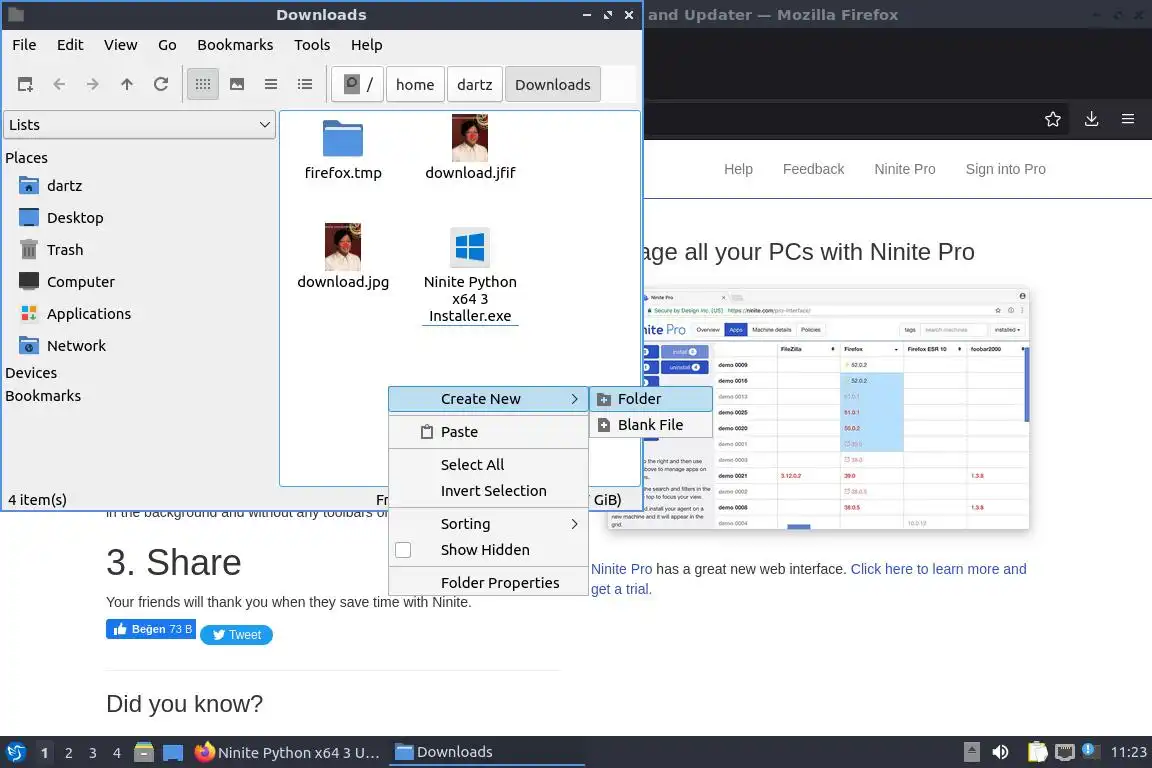This screenshot has width=1152, height=768.
Task: Create a new Folder from submenu
Action: [651, 399]
